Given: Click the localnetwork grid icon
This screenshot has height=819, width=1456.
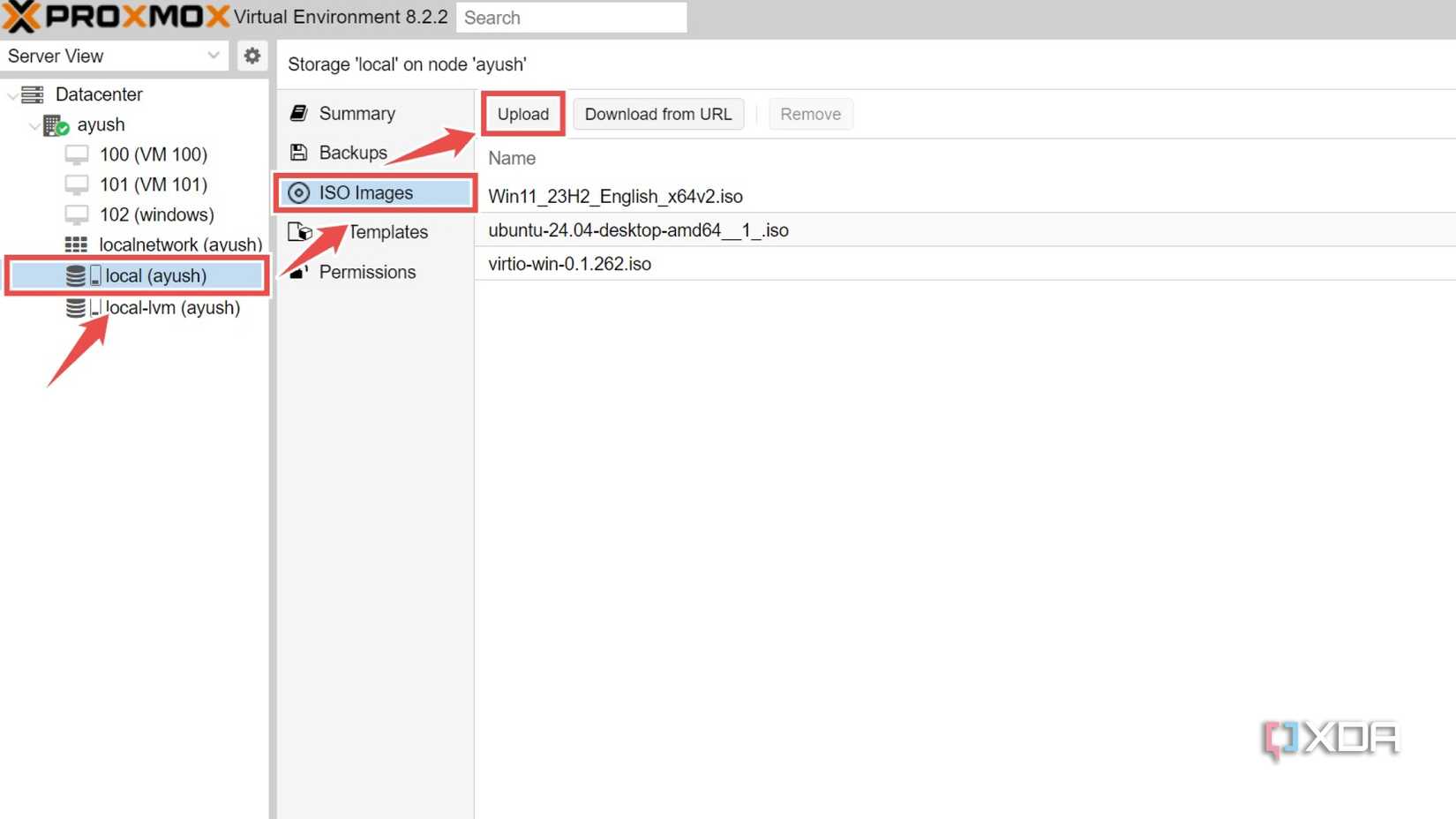Looking at the screenshot, I should coord(76,244).
